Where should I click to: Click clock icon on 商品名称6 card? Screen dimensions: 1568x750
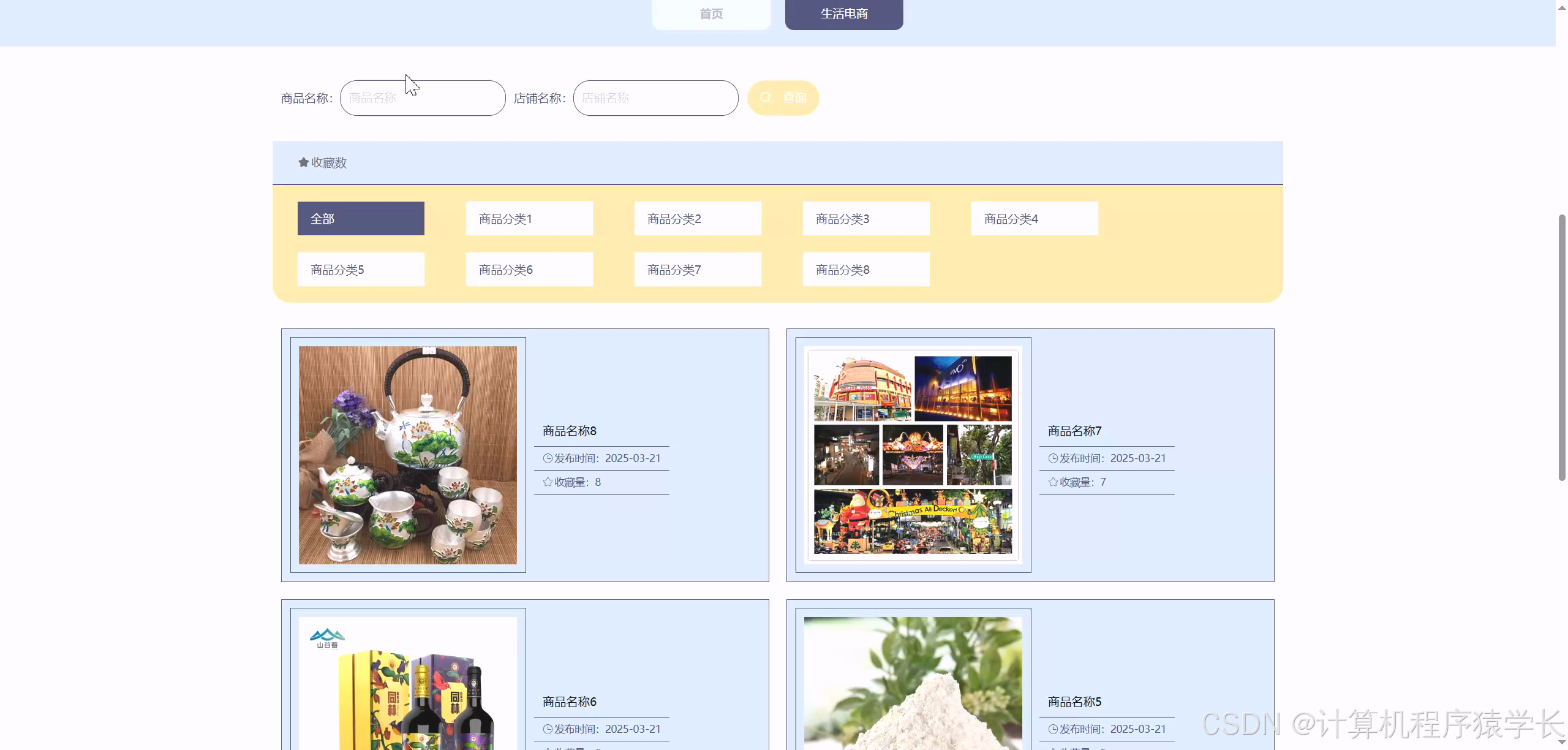547,729
